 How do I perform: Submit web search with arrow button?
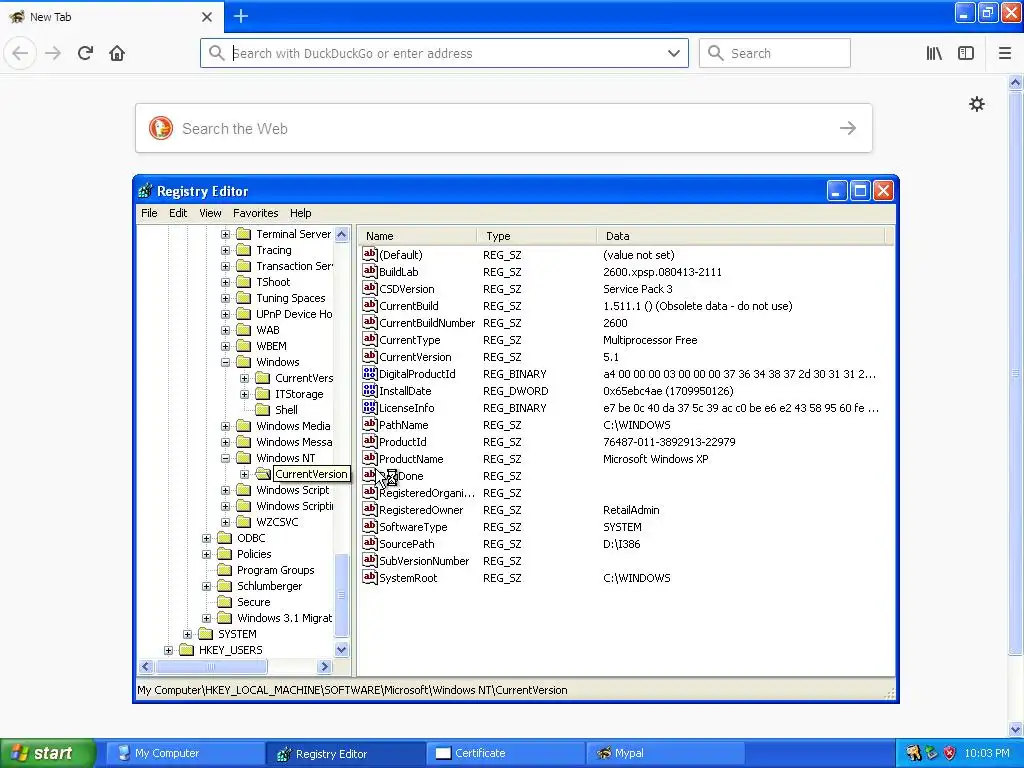click(x=848, y=128)
